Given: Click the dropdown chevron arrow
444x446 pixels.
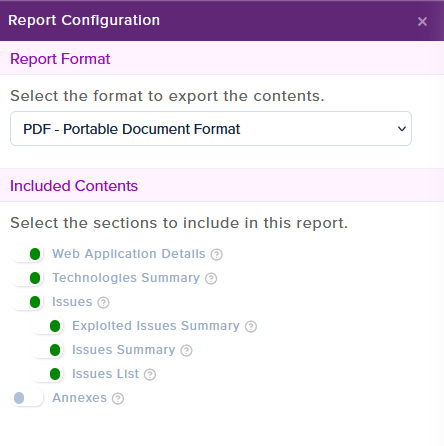Looking at the screenshot, I should pyautogui.click(x=402, y=129).
